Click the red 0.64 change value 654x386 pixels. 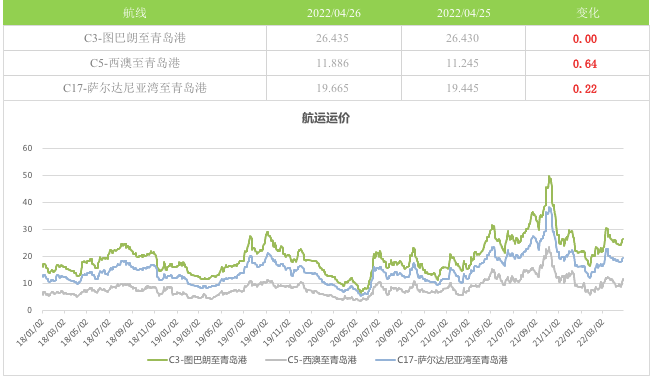click(585, 64)
